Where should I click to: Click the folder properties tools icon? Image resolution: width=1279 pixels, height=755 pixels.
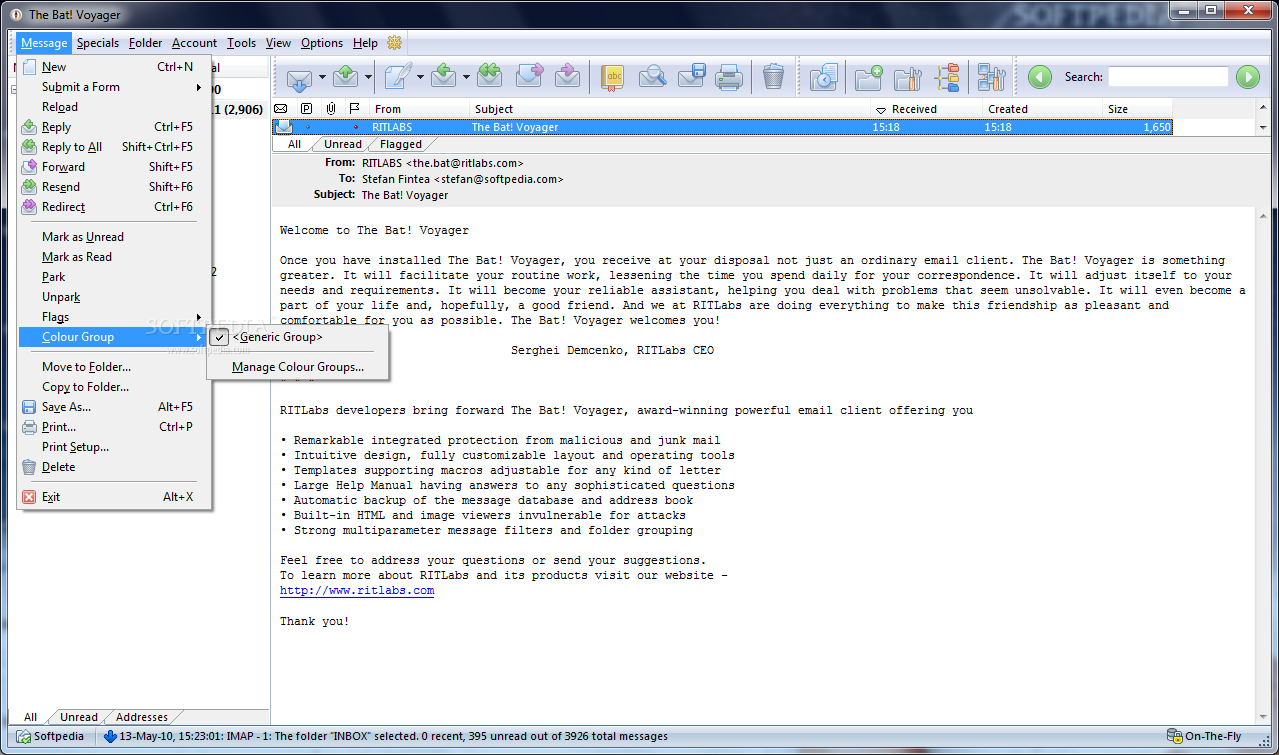907,77
